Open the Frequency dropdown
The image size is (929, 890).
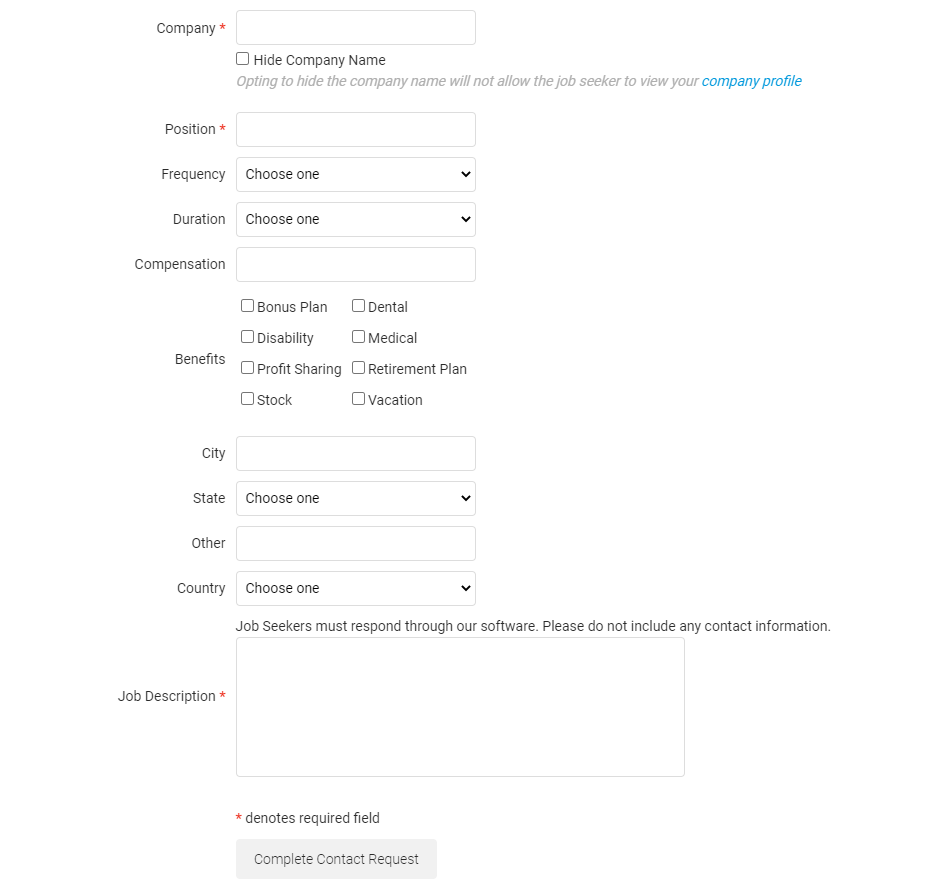click(355, 174)
